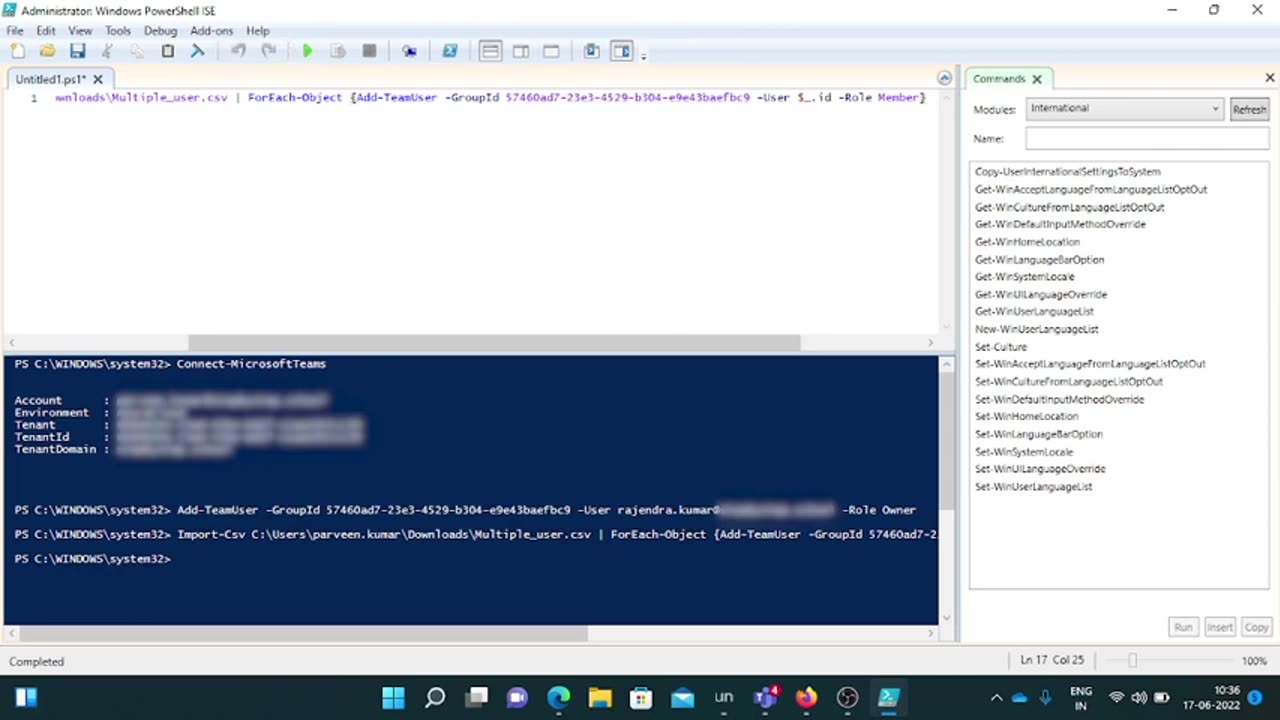This screenshot has width=1280, height=720.
Task: Cut selection using the scissors icon
Action: pos(107,51)
